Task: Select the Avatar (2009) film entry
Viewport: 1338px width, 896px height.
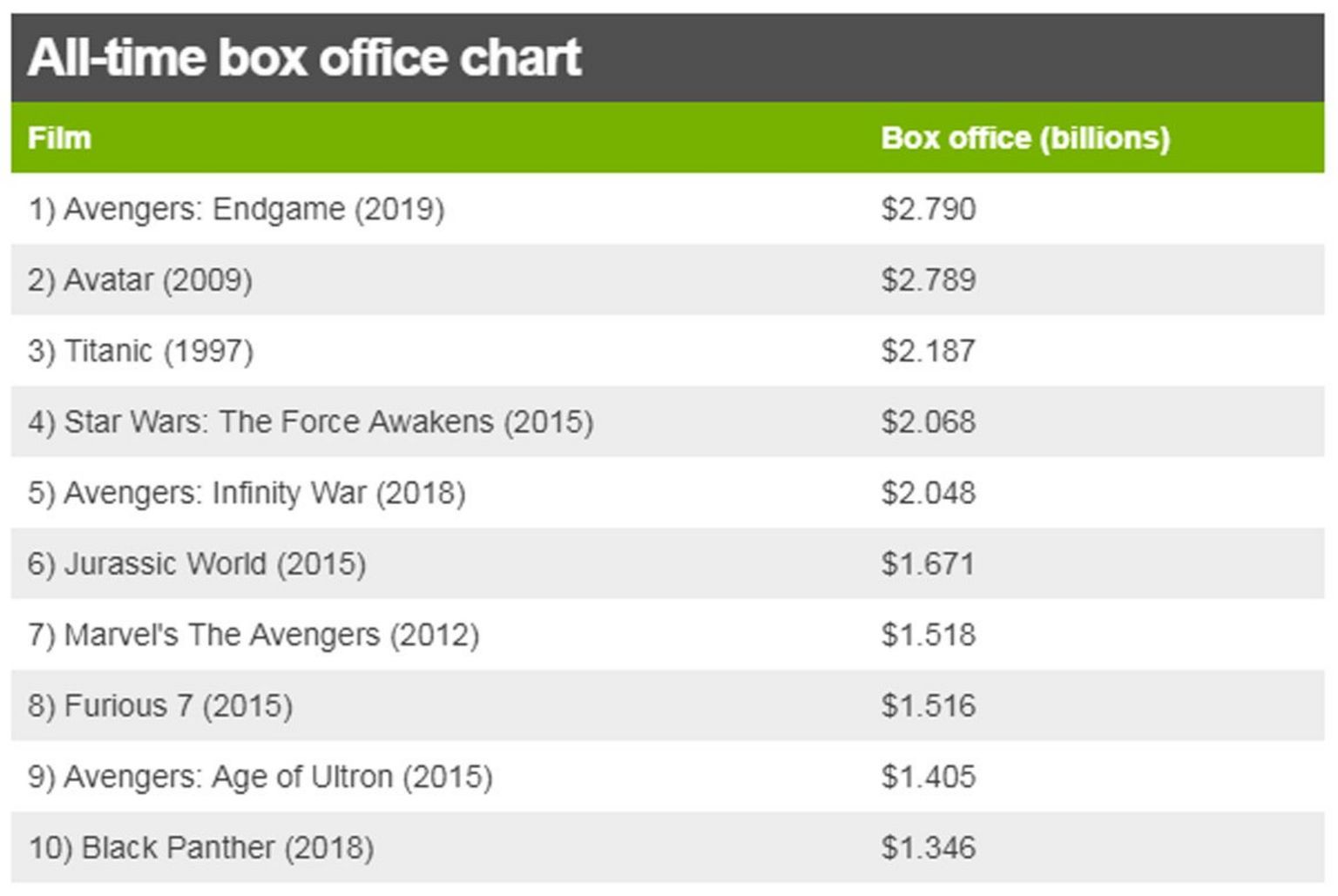Action: coord(140,280)
